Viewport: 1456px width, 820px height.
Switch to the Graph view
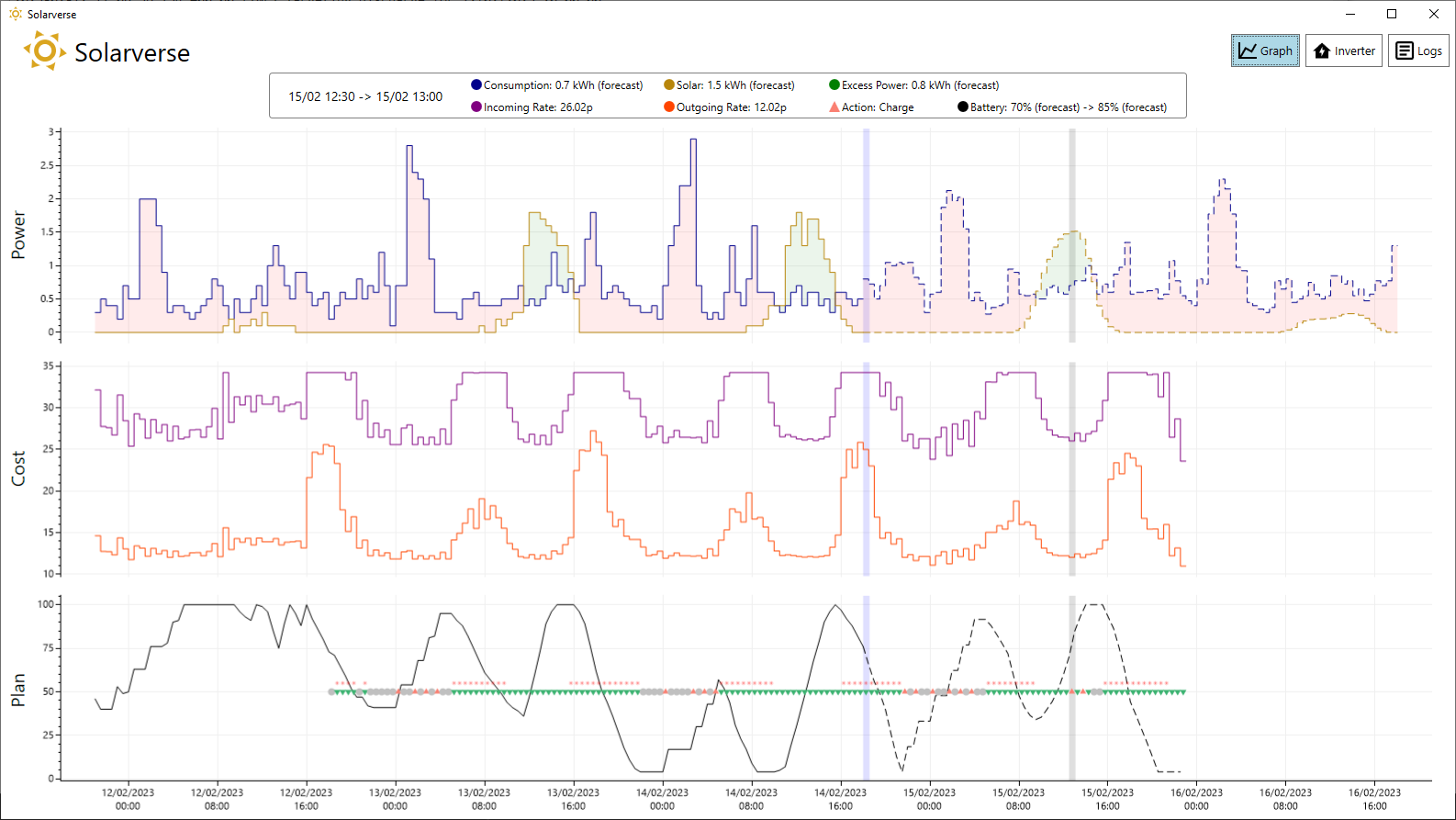[1265, 51]
